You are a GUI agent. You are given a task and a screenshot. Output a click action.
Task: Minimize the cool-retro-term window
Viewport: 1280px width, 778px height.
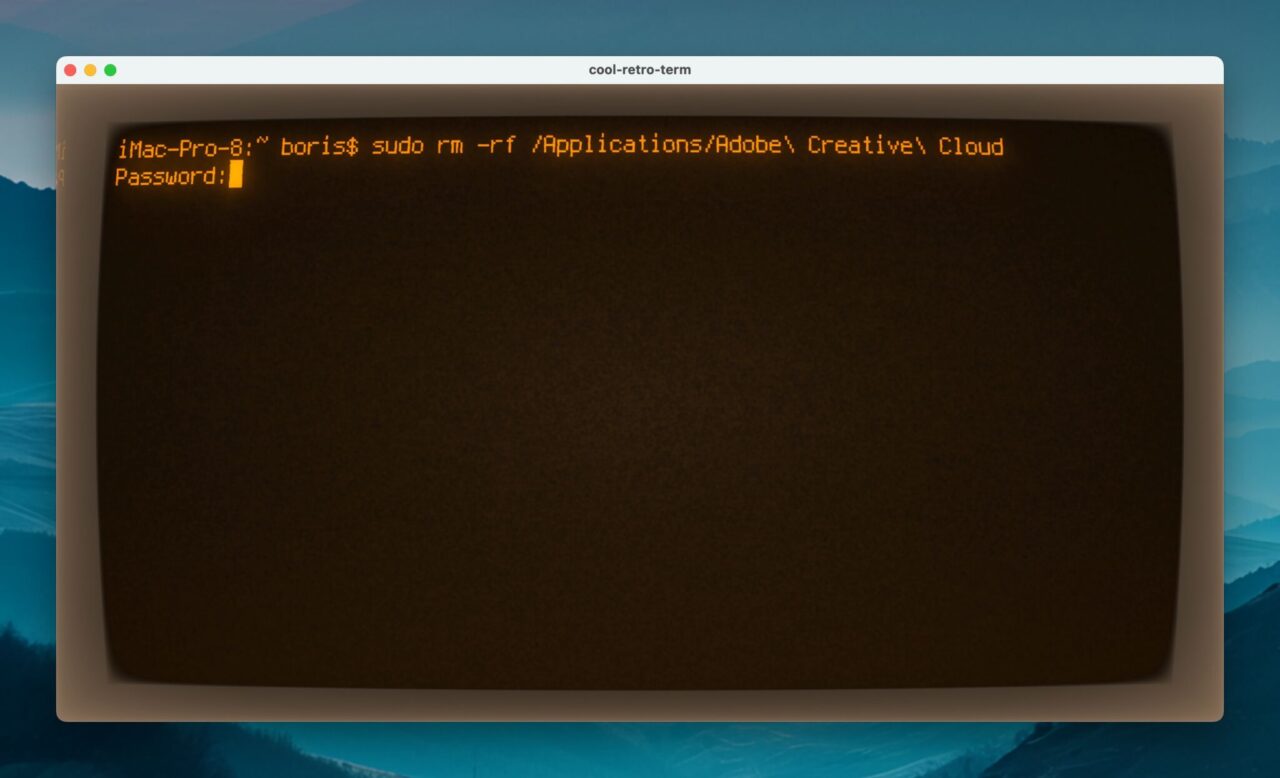click(90, 70)
